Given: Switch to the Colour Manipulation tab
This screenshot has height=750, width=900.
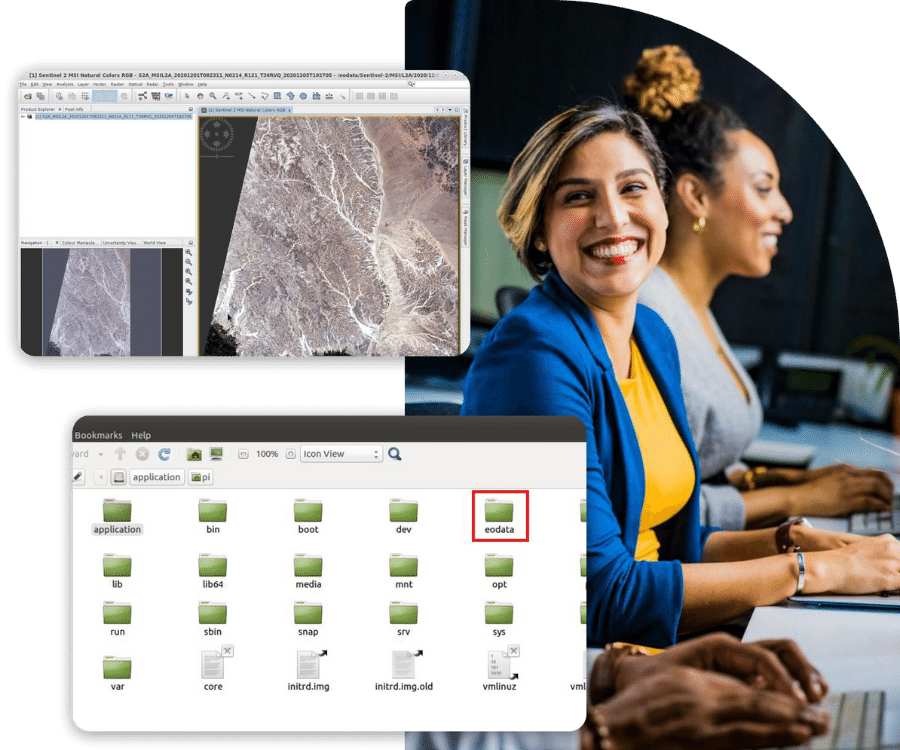Looking at the screenshot, I should (x=82, y=243).
